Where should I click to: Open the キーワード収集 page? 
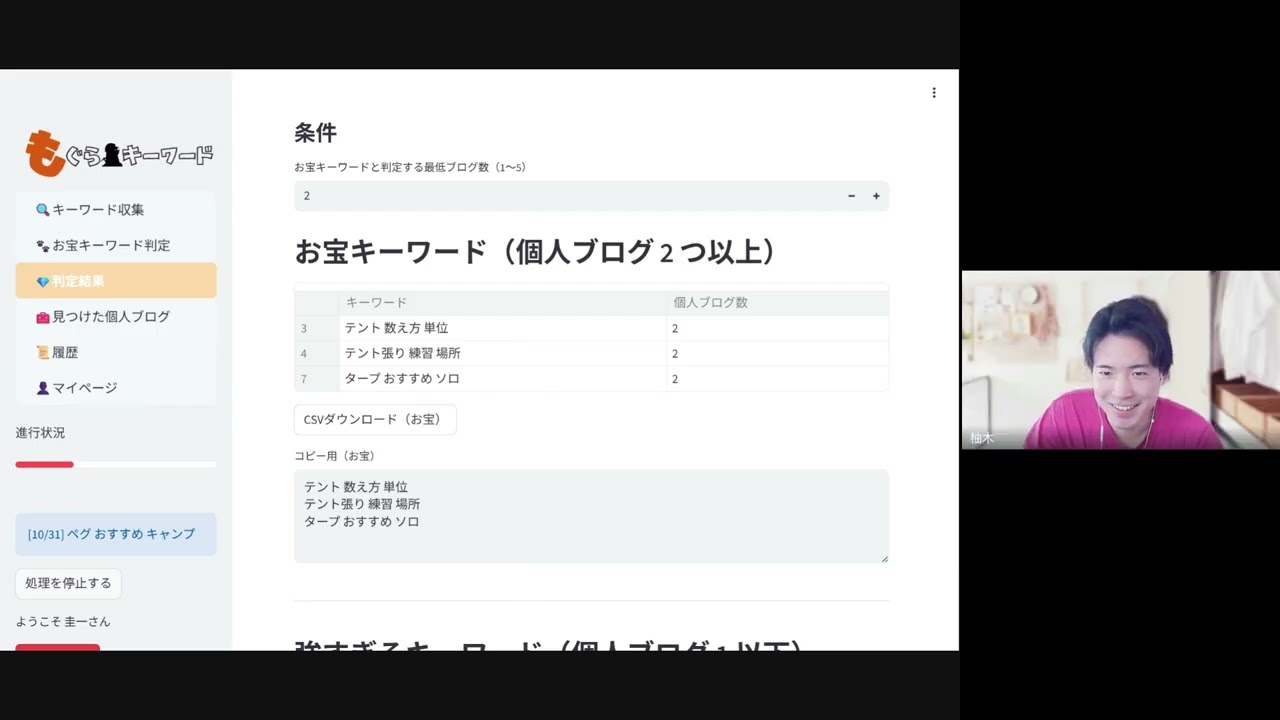[98, 210]
